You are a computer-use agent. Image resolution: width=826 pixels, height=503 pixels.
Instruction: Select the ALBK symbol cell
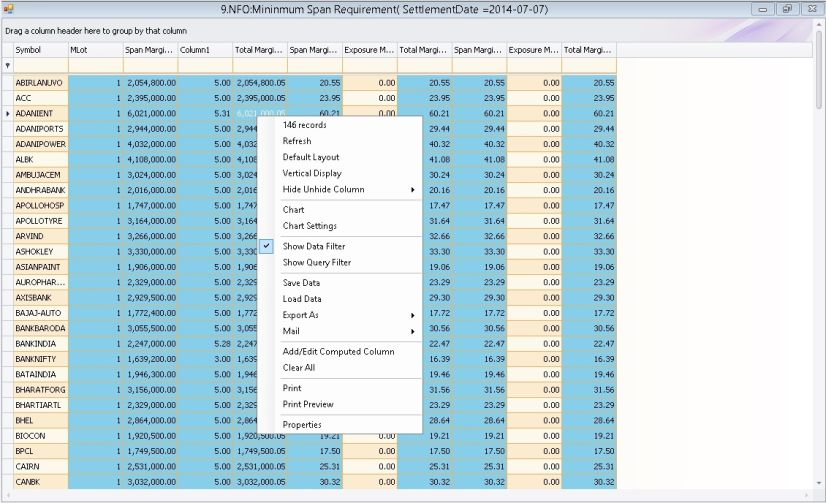[x=41, y=159]
